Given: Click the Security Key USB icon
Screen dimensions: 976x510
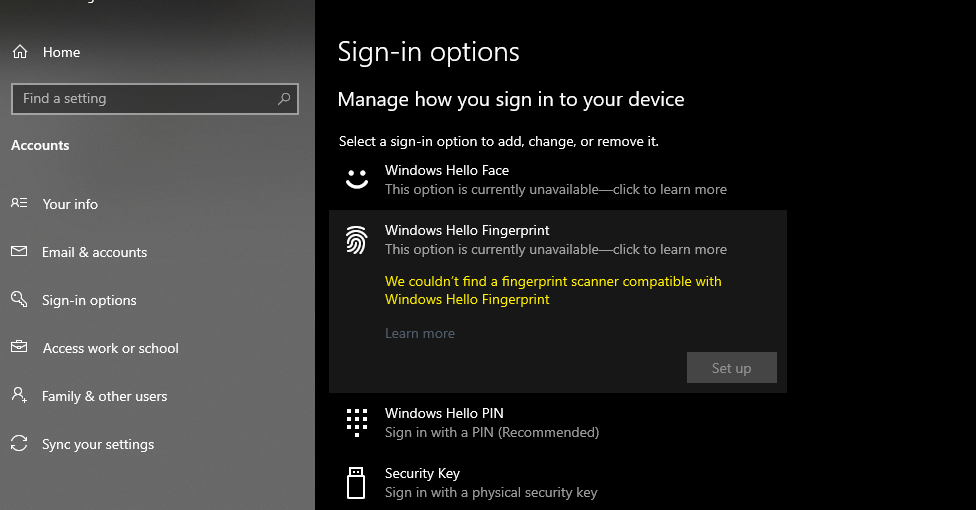Looking at the screenshot, I should click(356, 483).
